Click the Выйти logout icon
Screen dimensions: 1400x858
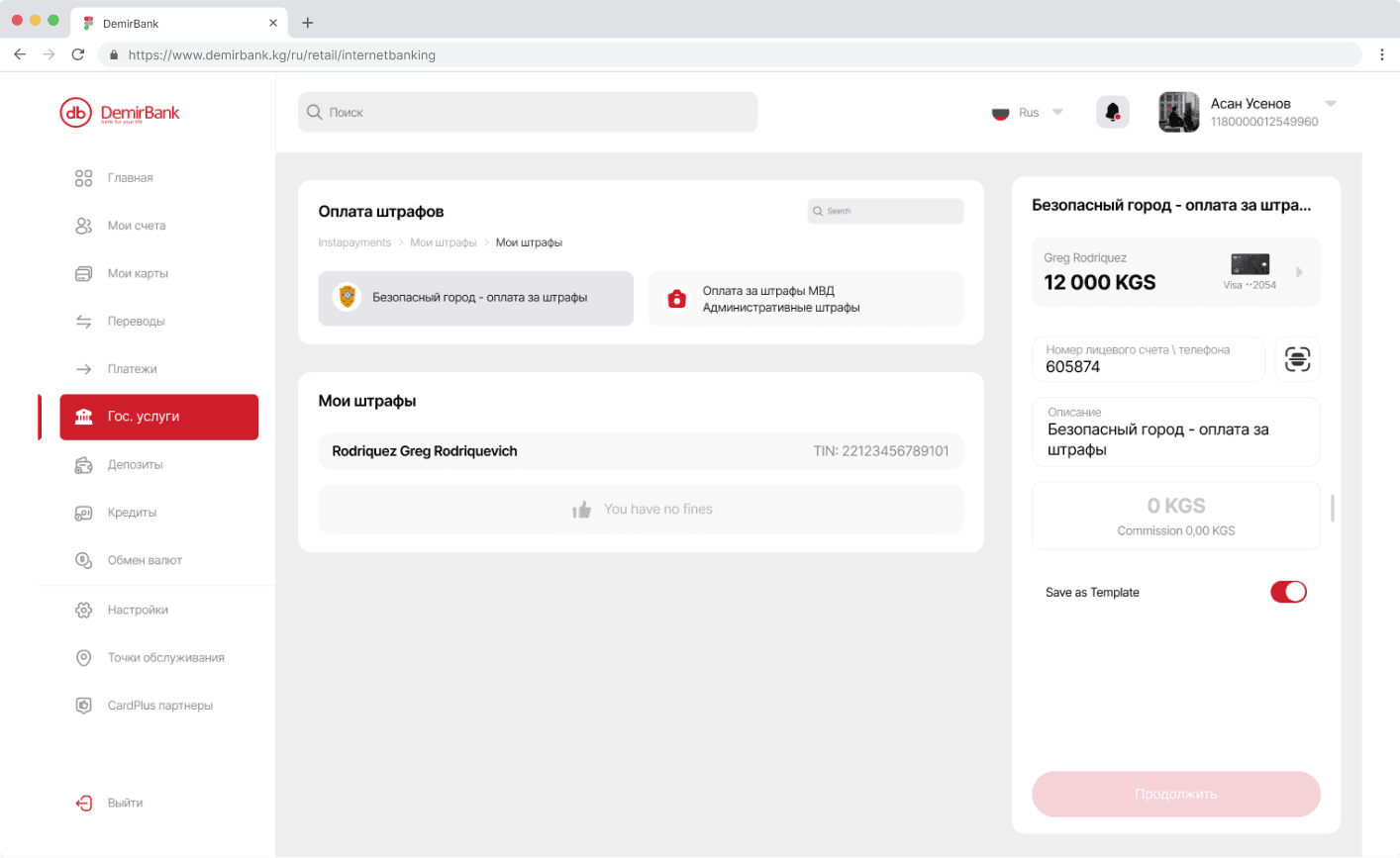[84, 803]
